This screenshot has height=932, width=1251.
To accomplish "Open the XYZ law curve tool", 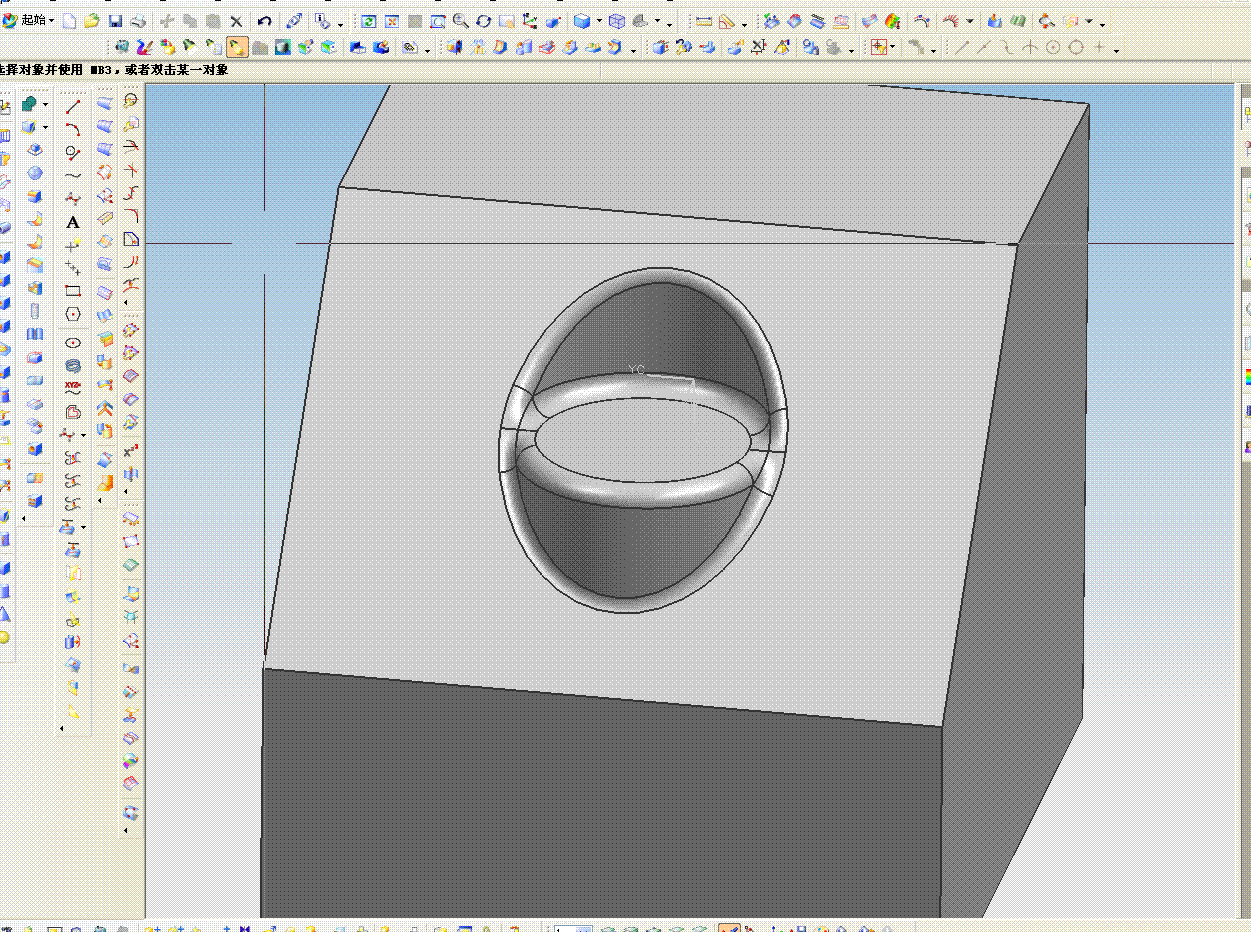I will (x=73, y=388).
